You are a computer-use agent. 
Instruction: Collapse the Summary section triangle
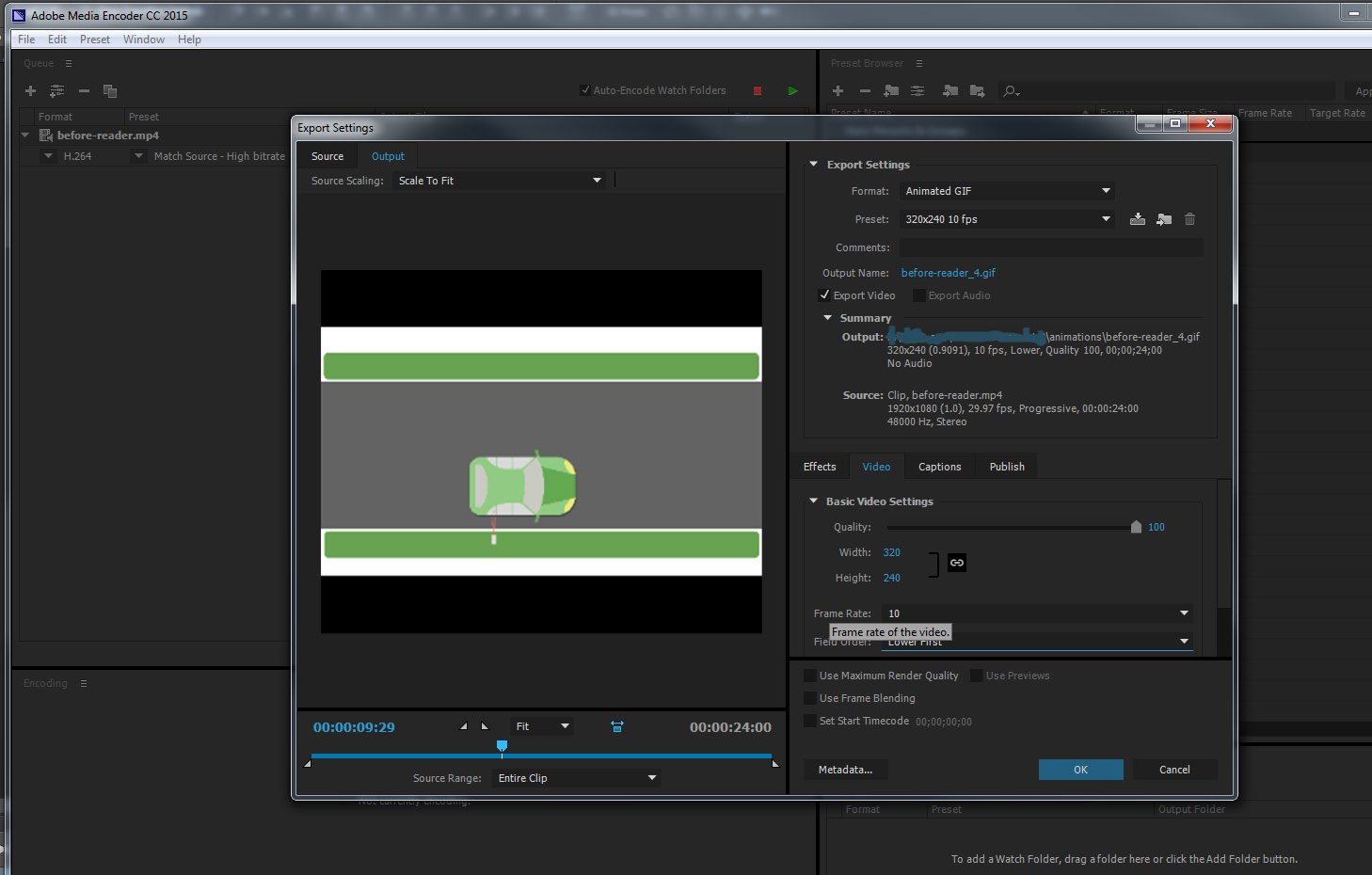(x=827, y=318)
